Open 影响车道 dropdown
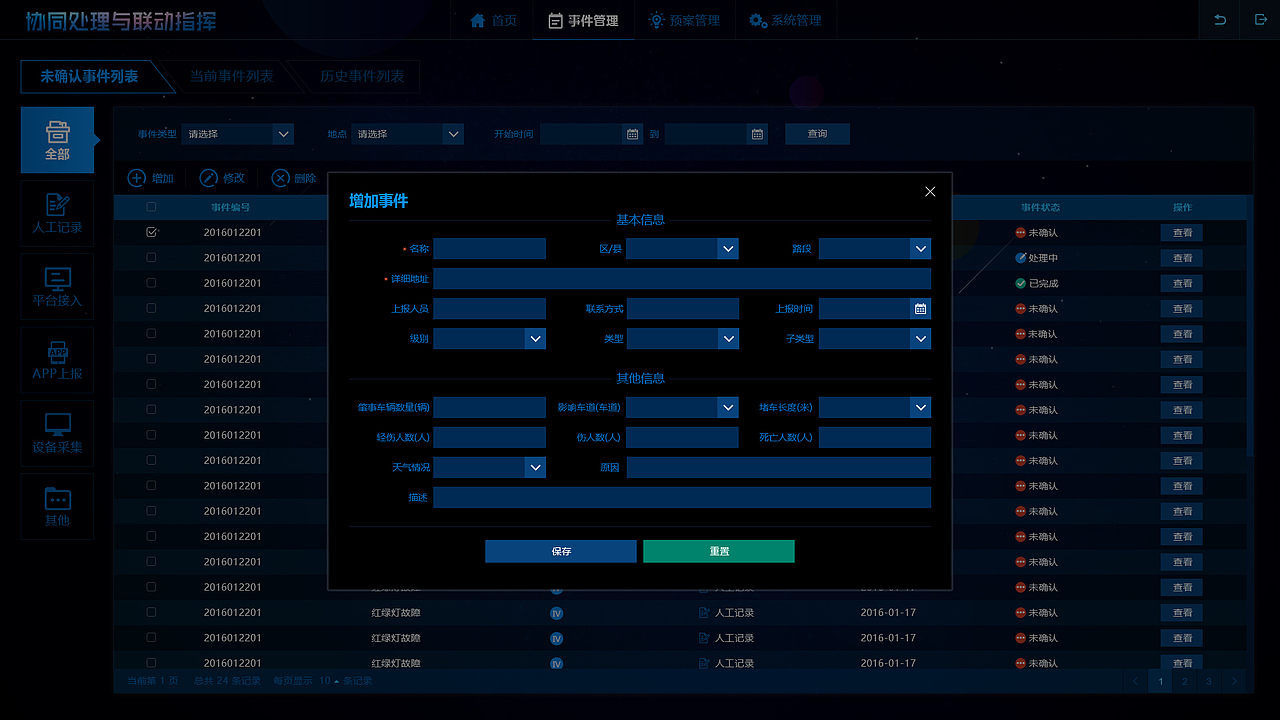The width and height of the screenshot is (1280, 720). (x=682, y=407)
